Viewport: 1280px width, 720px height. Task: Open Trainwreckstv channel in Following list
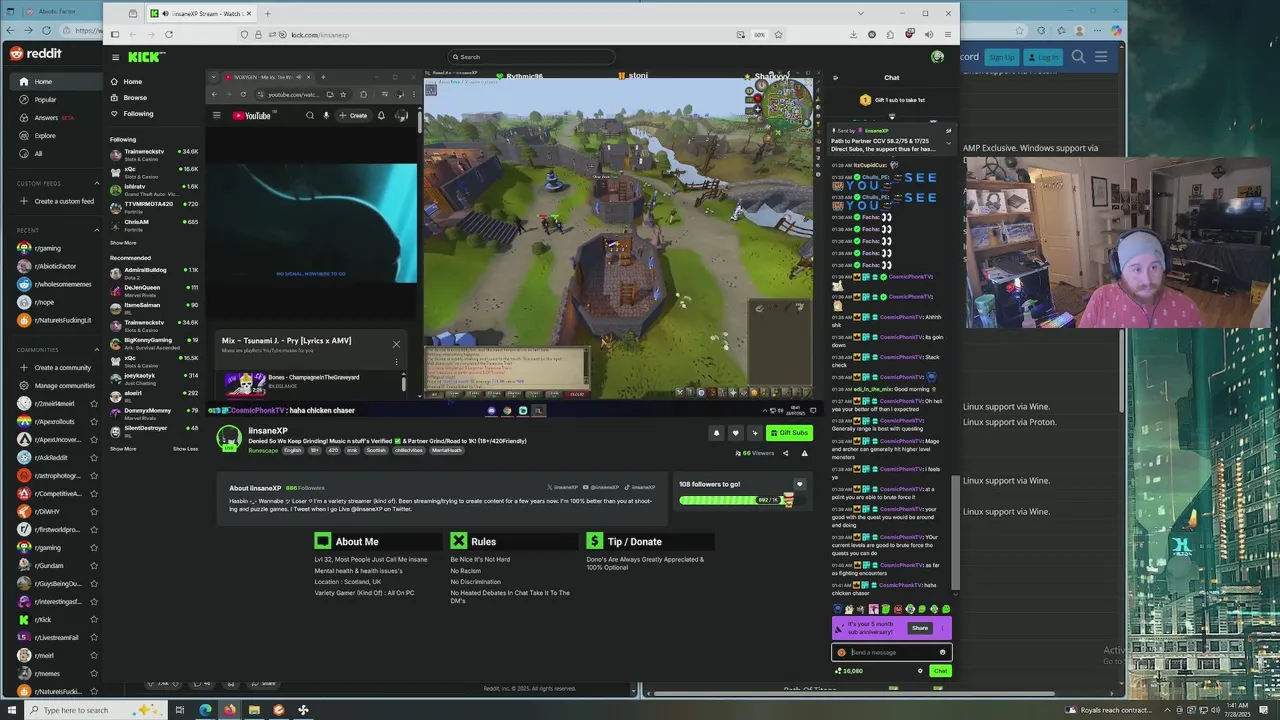click(x=154, y=154)
